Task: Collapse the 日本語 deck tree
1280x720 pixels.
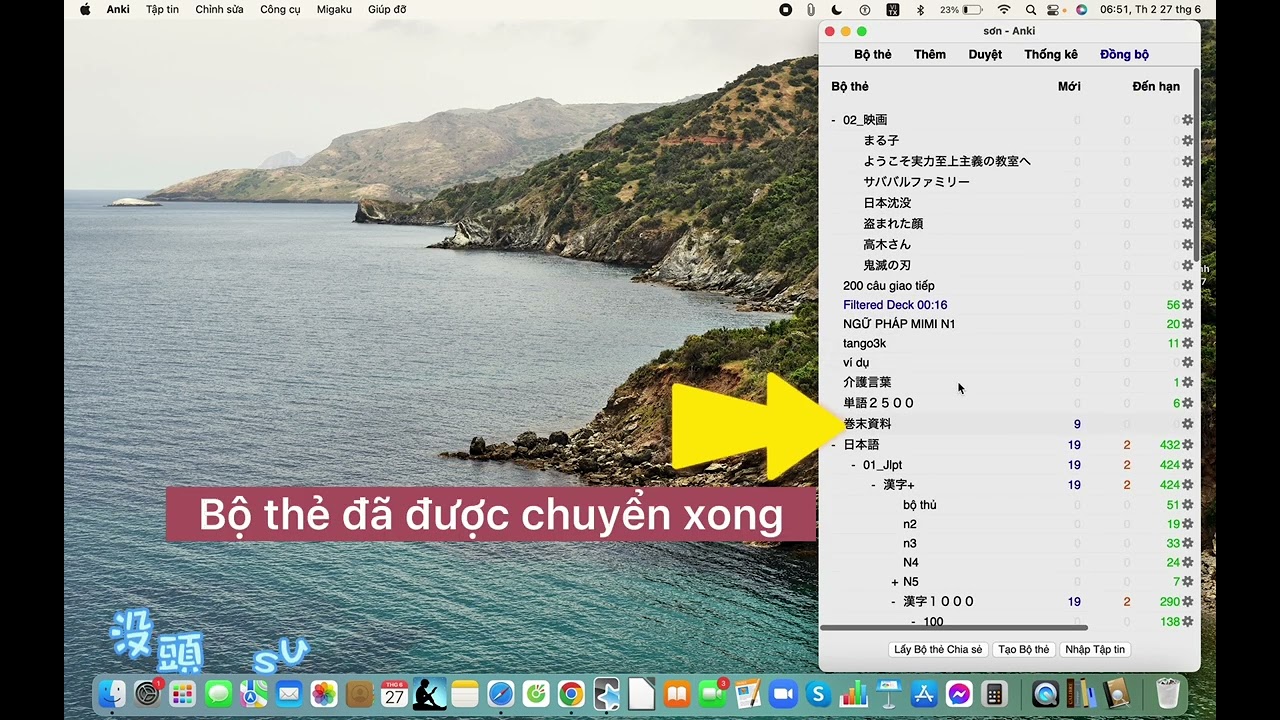Action: 833,445
